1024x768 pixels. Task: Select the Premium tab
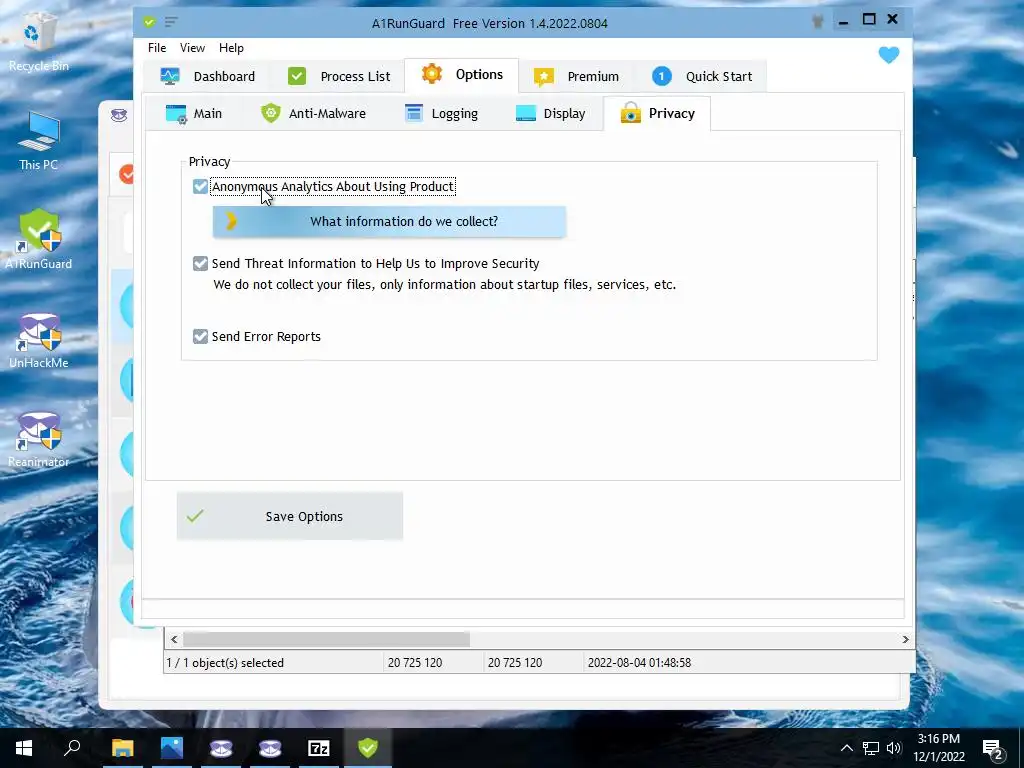(x=576, y=76)
